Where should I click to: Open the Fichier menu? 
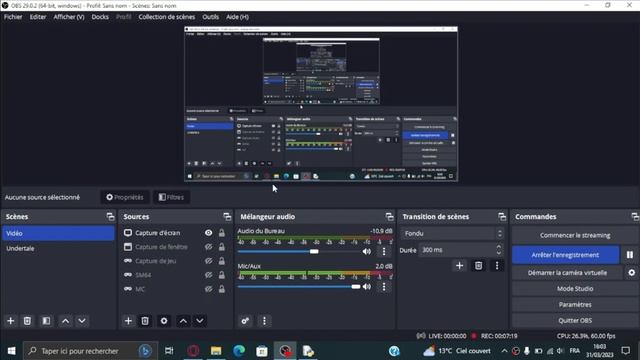pyautogui.click(x=13, y=17)
